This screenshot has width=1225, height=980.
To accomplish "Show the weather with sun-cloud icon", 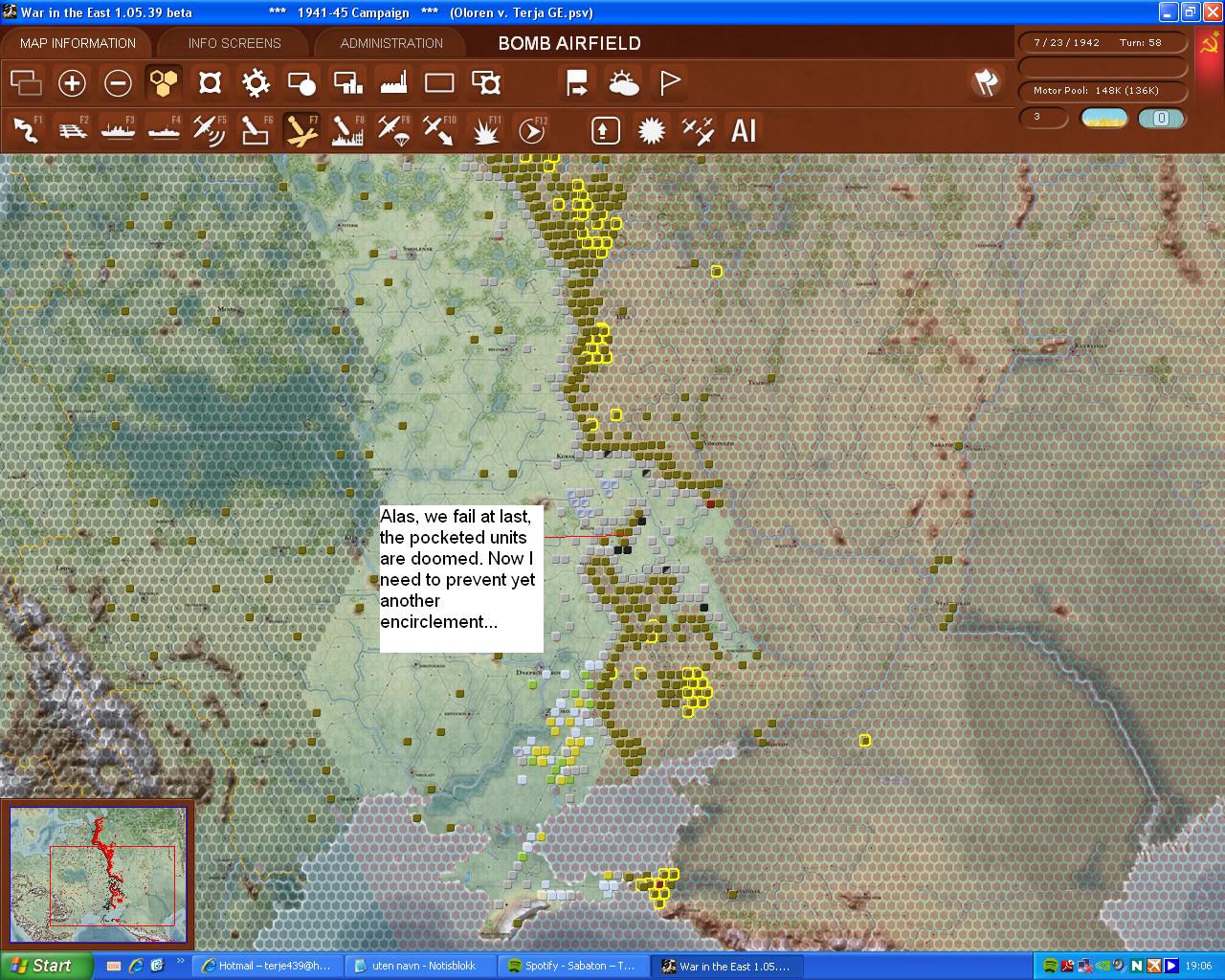I will tap(624, 83).
